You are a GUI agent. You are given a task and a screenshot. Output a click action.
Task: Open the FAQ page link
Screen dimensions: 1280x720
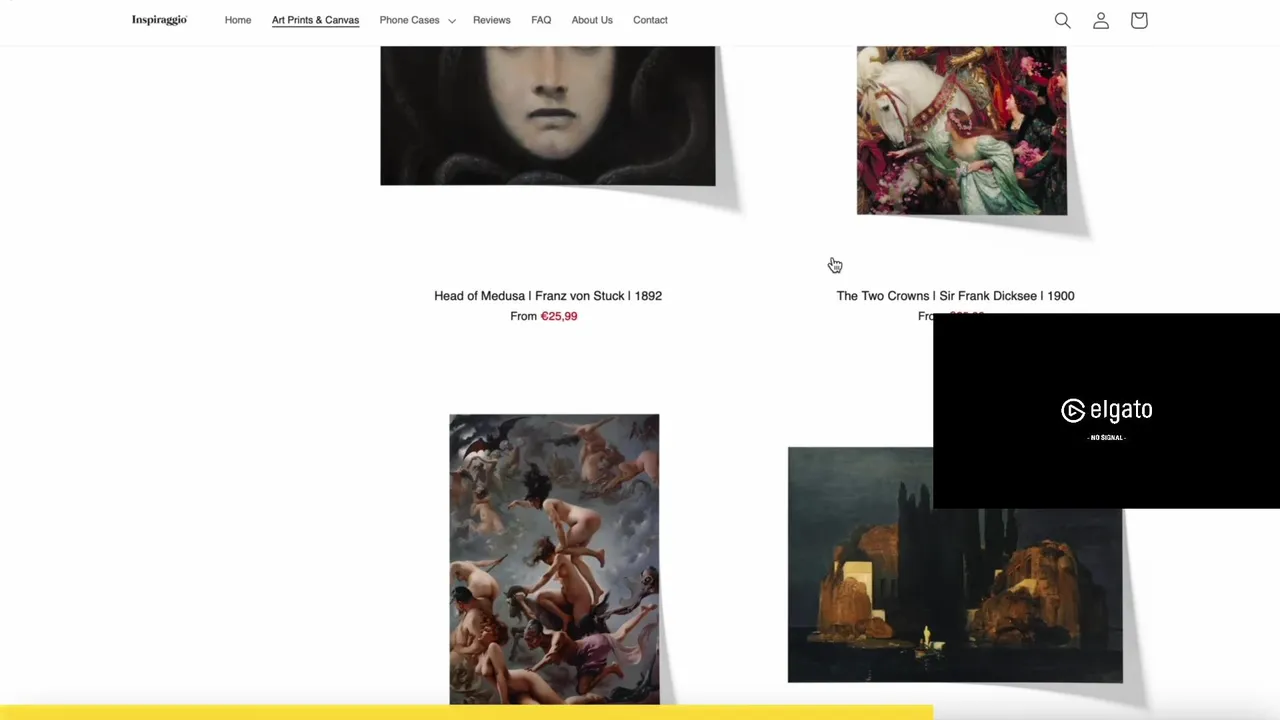pos(541,20)
